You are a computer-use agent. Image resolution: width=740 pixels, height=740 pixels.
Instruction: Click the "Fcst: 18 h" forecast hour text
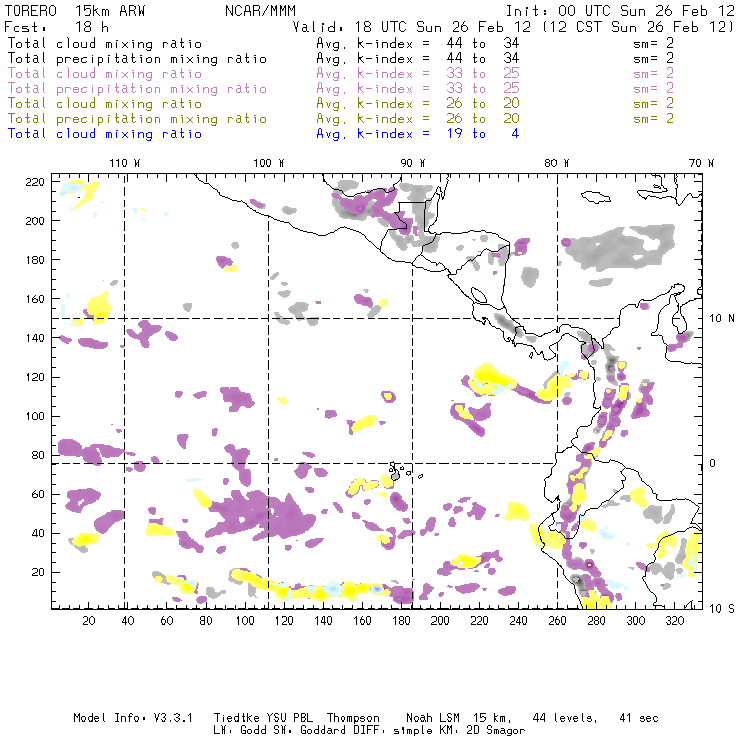click(x=57, y=27)
